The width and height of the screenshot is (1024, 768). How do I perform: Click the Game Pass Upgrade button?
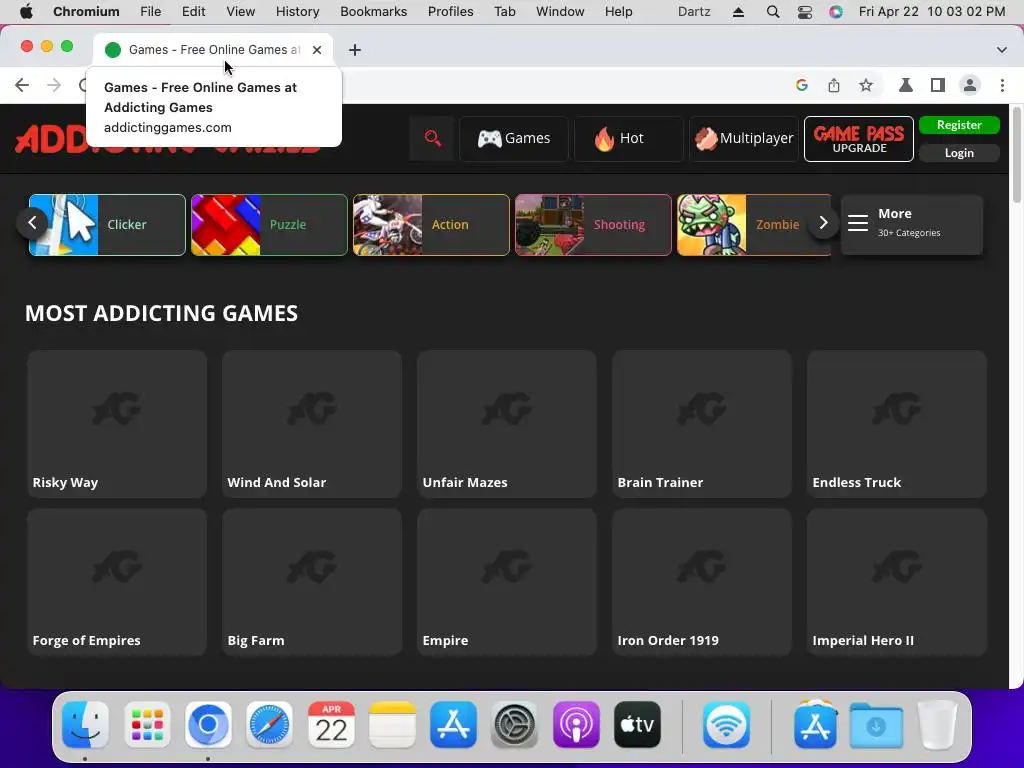(x=859, y=139)
